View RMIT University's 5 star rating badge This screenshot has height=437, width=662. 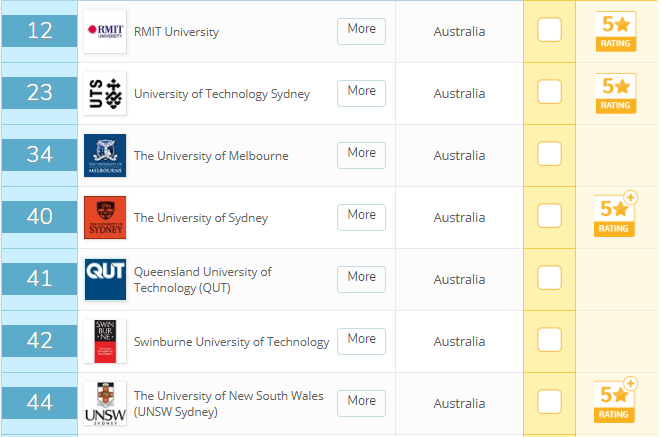(x=616, y=32)
